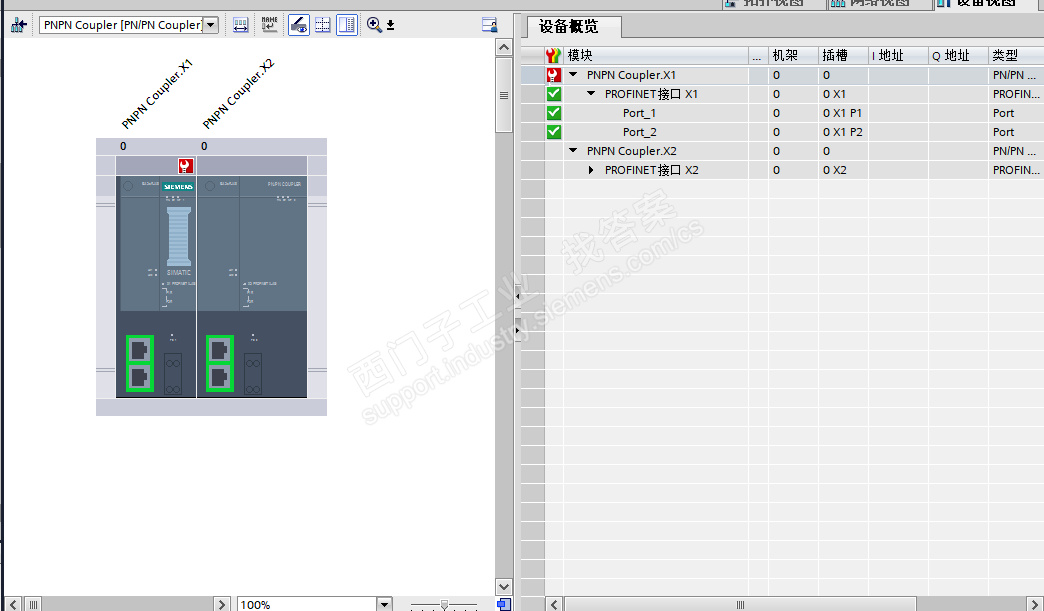This screenshot has width=1044, height=611.
Task: Click the upper splitter collapse arrow
Action: [x=517, y=296]
